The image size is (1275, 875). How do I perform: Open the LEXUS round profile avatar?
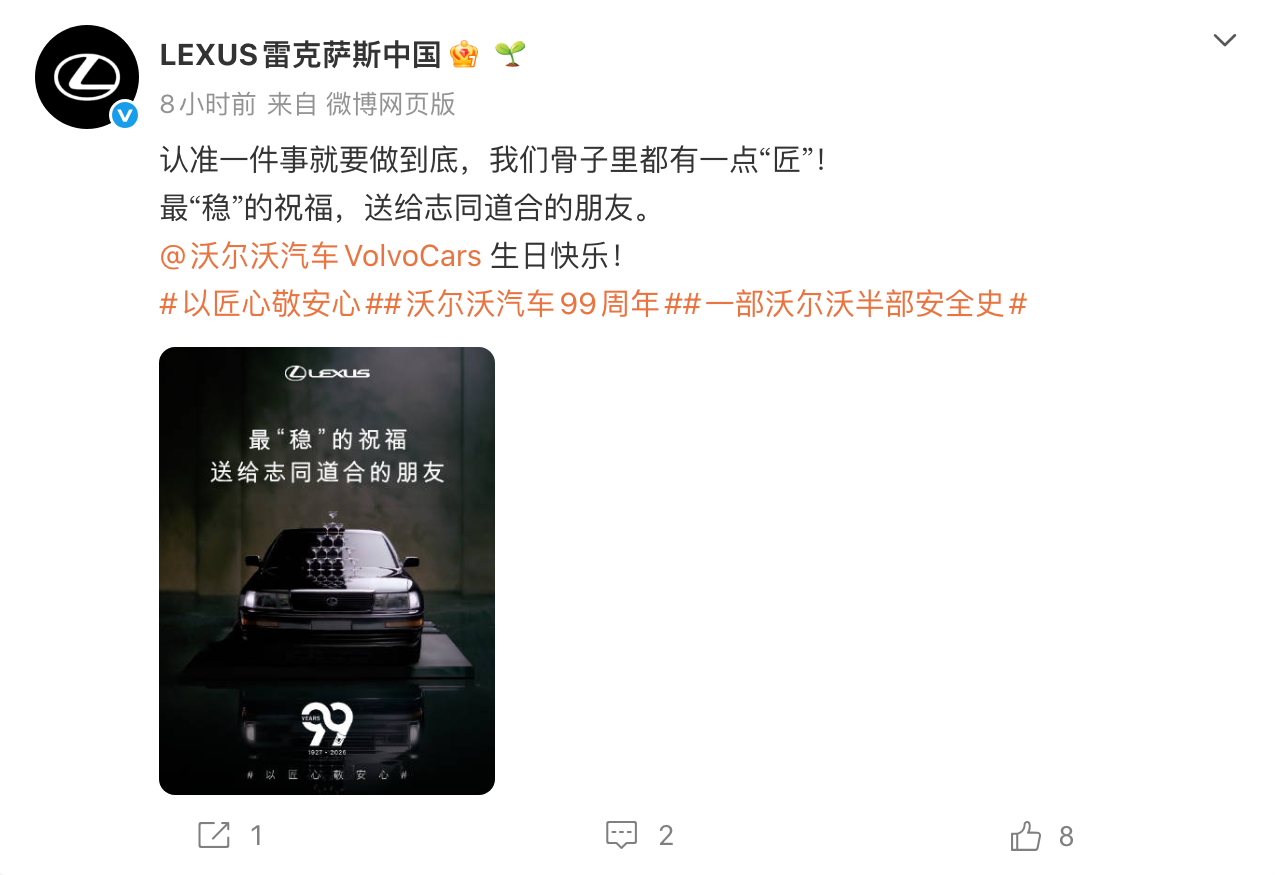(x=86, y=77)
